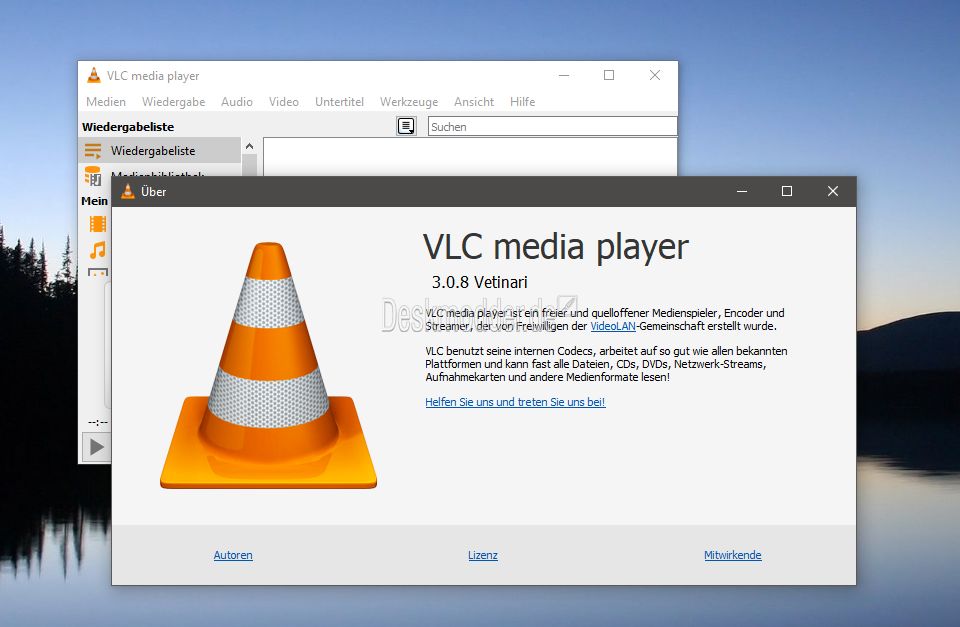Click the 'VLC media player' title of the main window

[153, 76]
